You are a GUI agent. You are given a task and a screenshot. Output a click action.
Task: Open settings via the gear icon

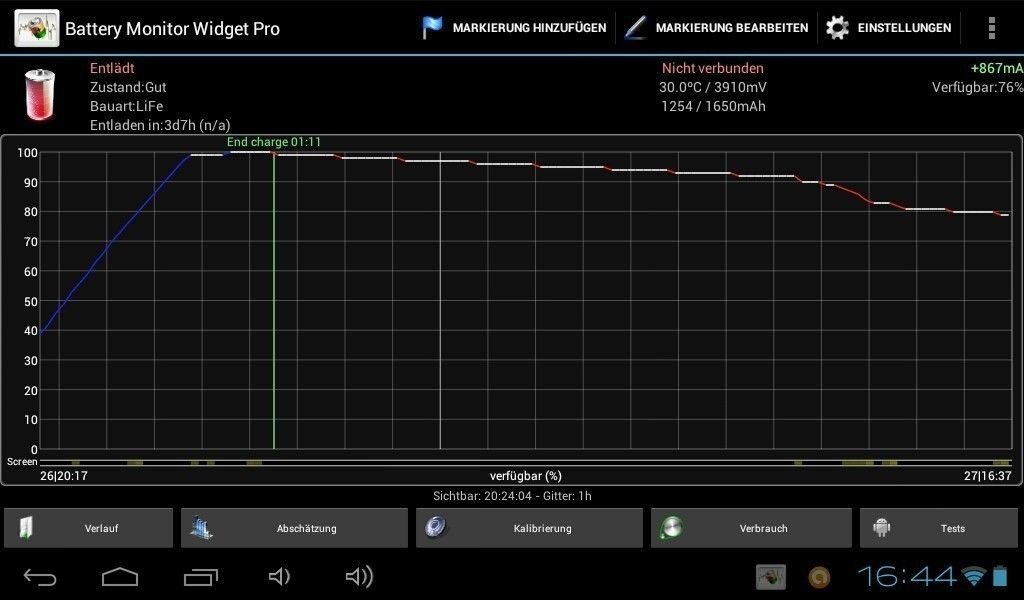click(x=837, y=28)
